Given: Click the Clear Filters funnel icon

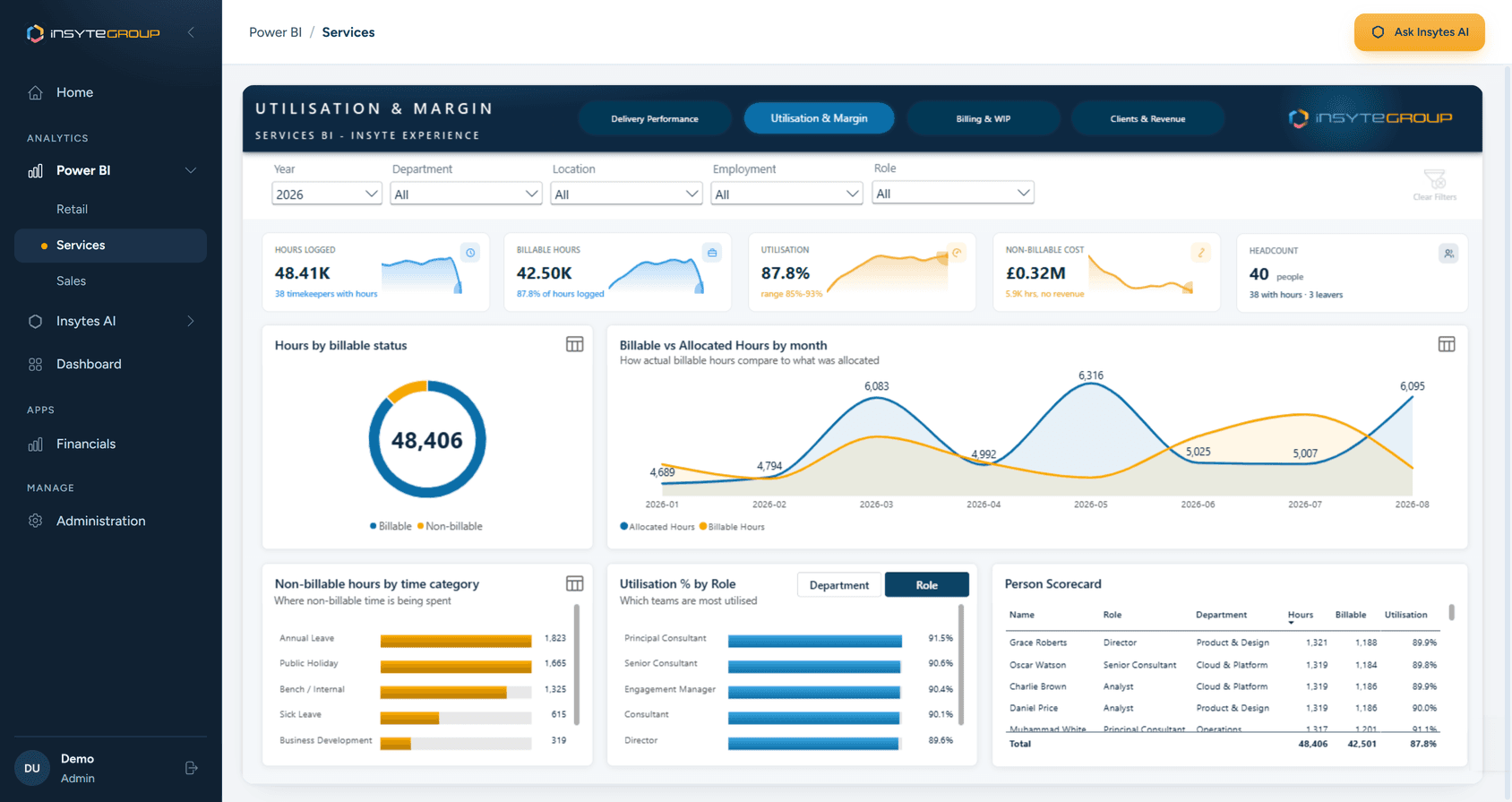Looking at the screenshot, I should pyautogui.click(x=1434, y=179).
